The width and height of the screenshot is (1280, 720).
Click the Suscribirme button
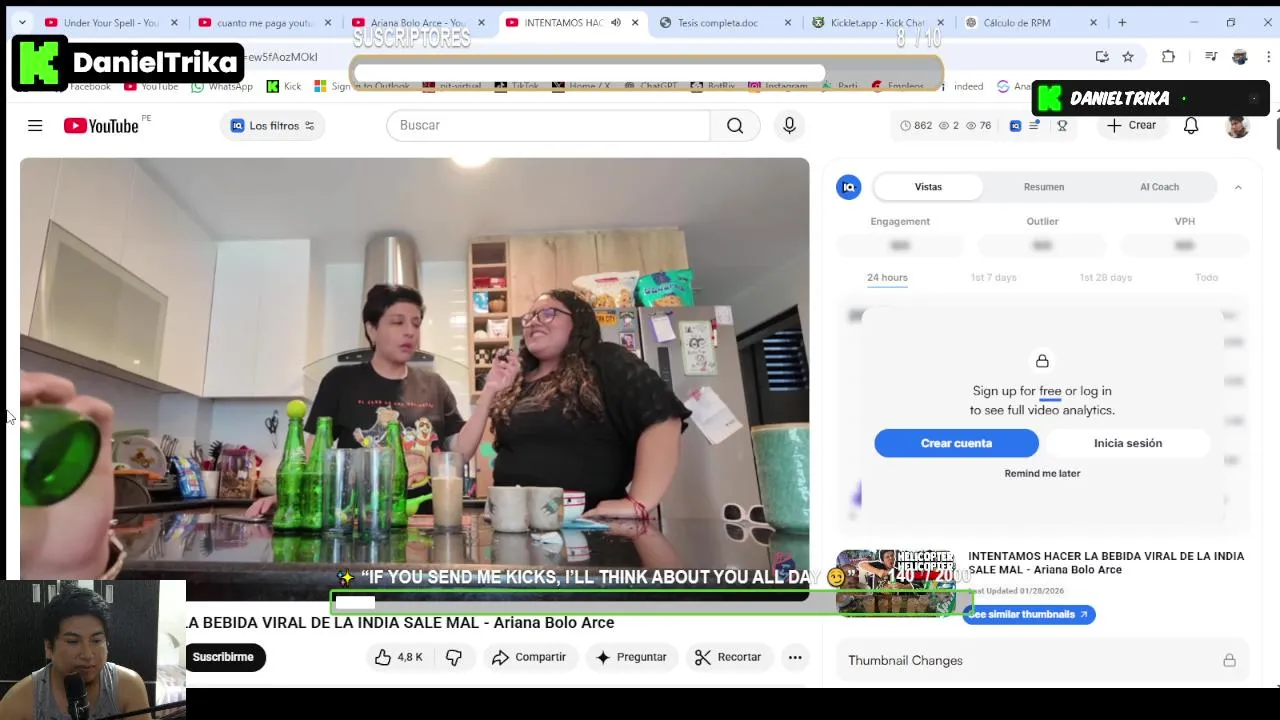(225, 657)
